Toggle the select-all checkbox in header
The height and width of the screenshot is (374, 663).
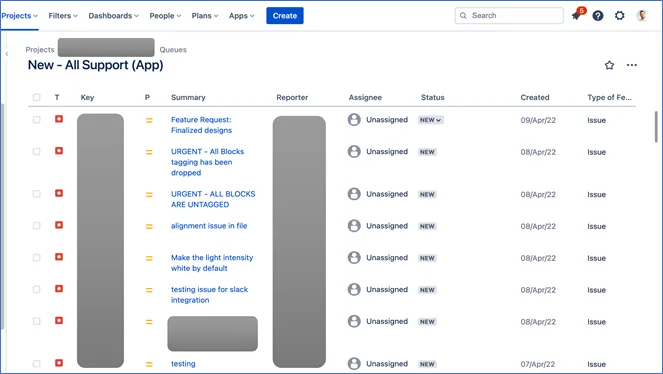(37, 97)
